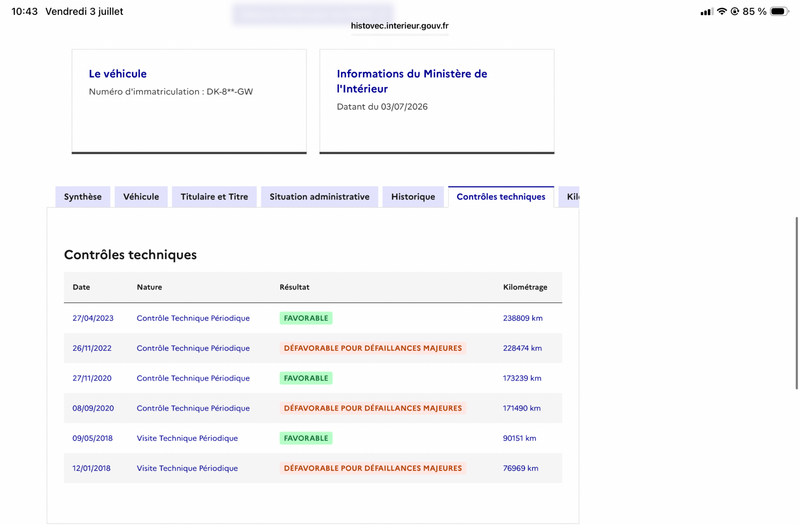Image resolution: width=800 pixels, height=525 pixels.
Task: Open the partially hidden Kilométrage tab
Action: point(569,197)
